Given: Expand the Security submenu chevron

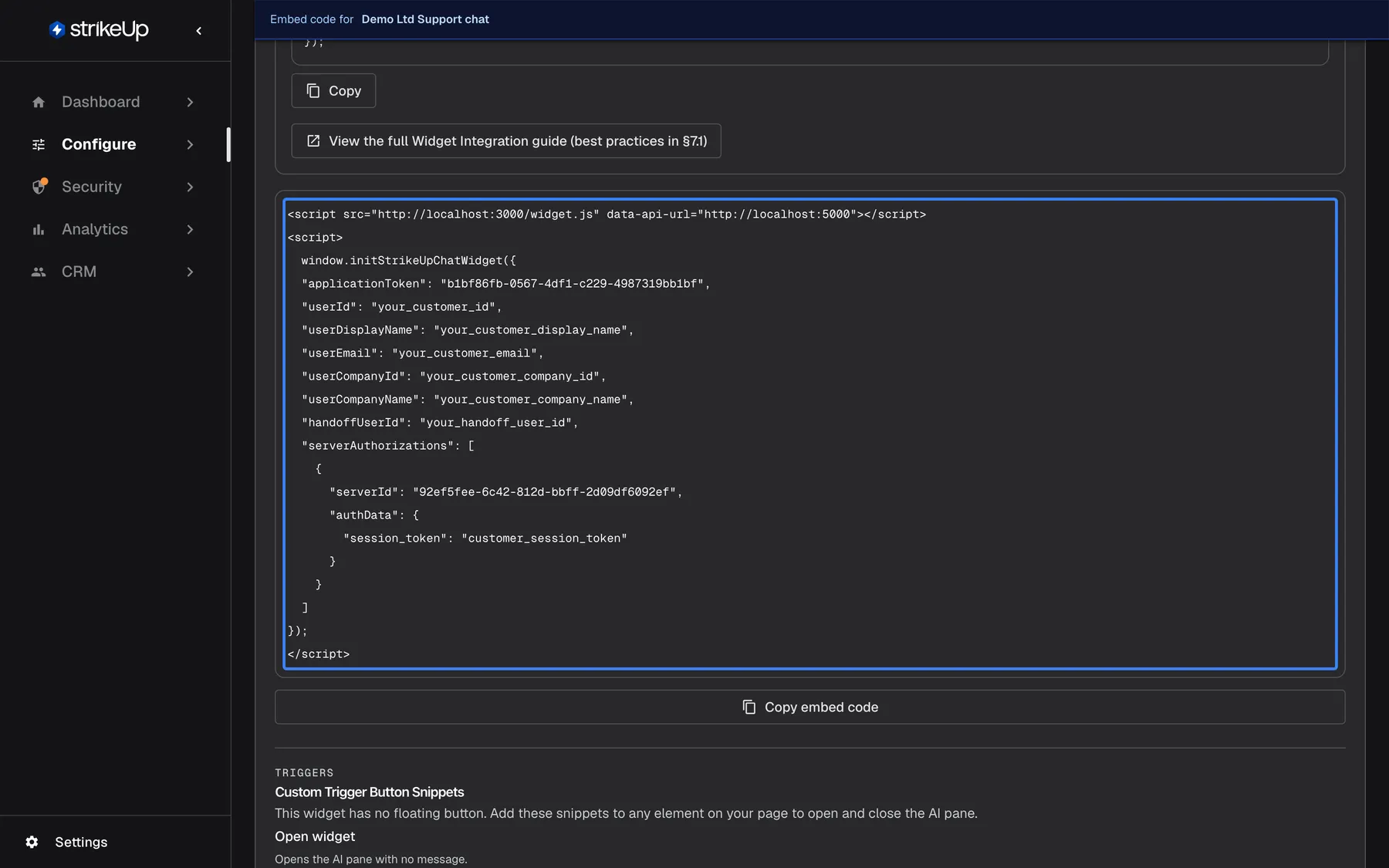Looking at the screenshot, I should coord(190,187).
